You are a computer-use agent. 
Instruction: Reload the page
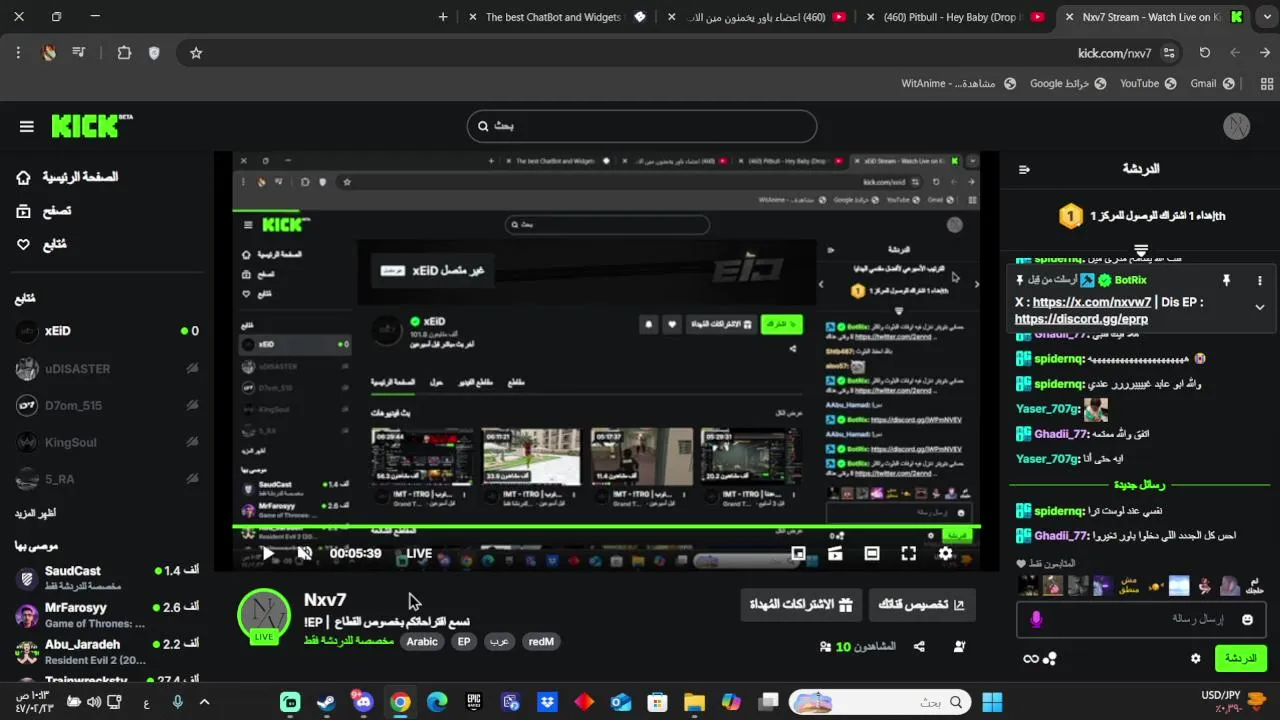(x=1205, y=53)
